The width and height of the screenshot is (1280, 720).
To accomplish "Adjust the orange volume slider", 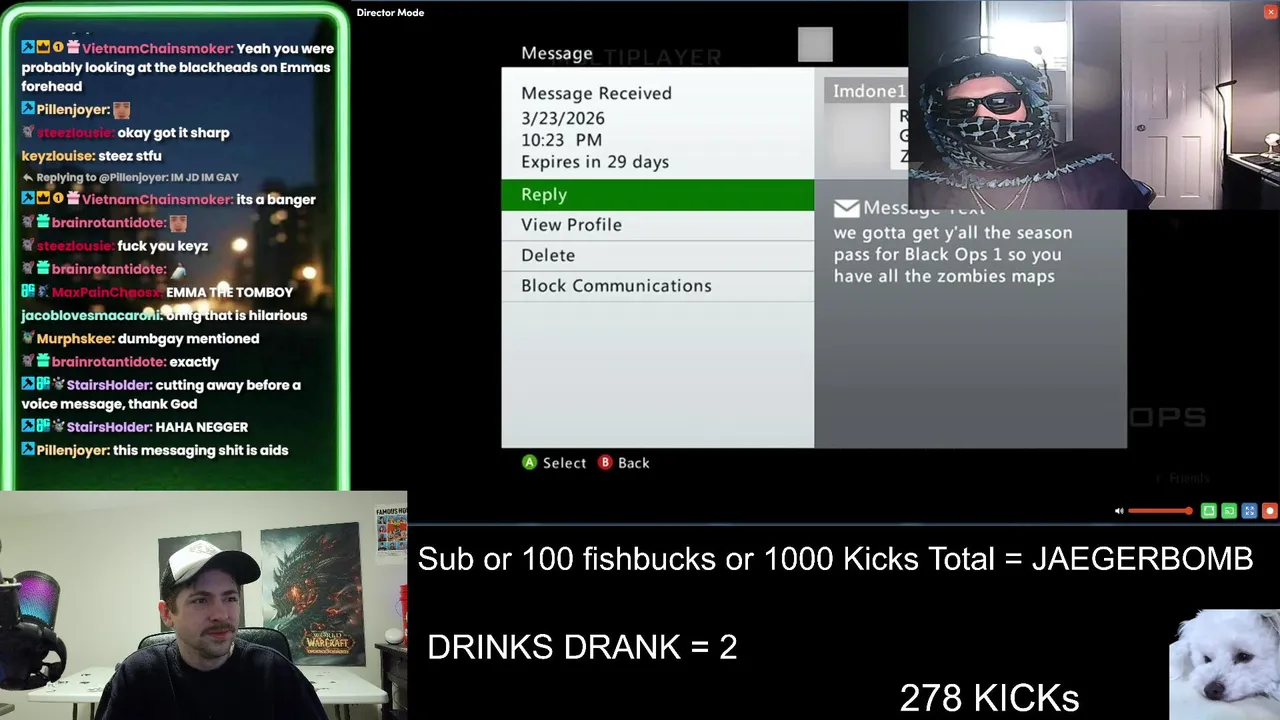I will pyautogui.click(x=1160, y=511).
